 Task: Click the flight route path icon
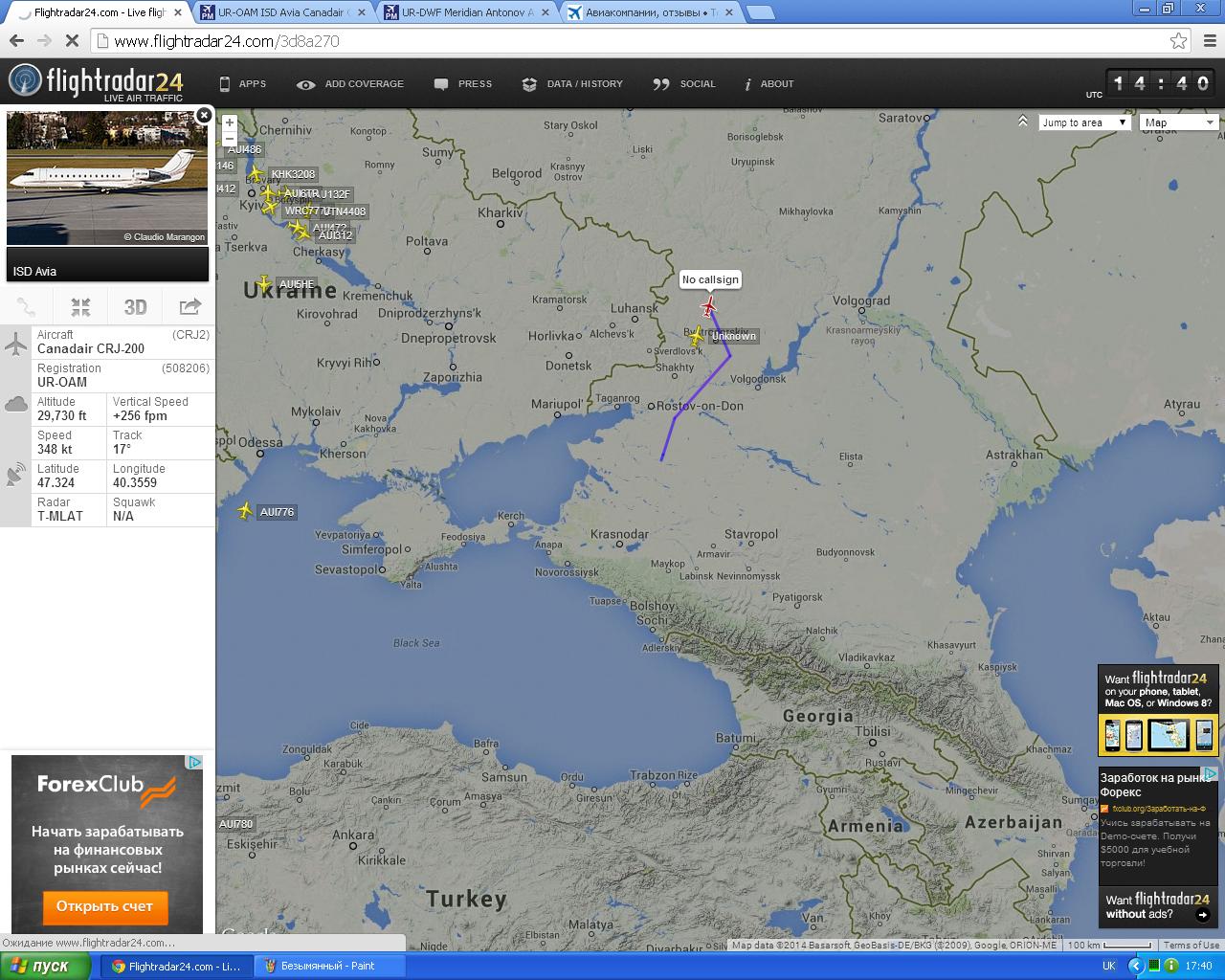pos(27,307)
